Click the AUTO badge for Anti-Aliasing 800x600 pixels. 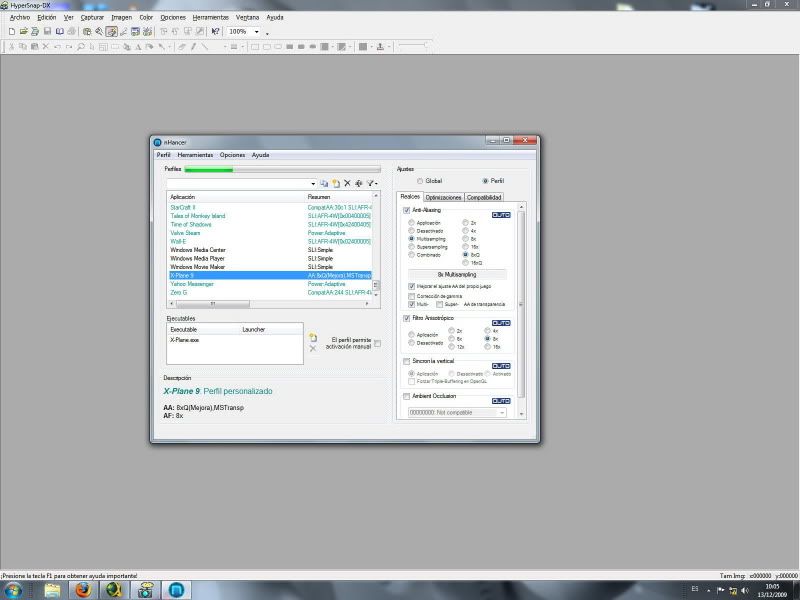click(x=501, y=215)
